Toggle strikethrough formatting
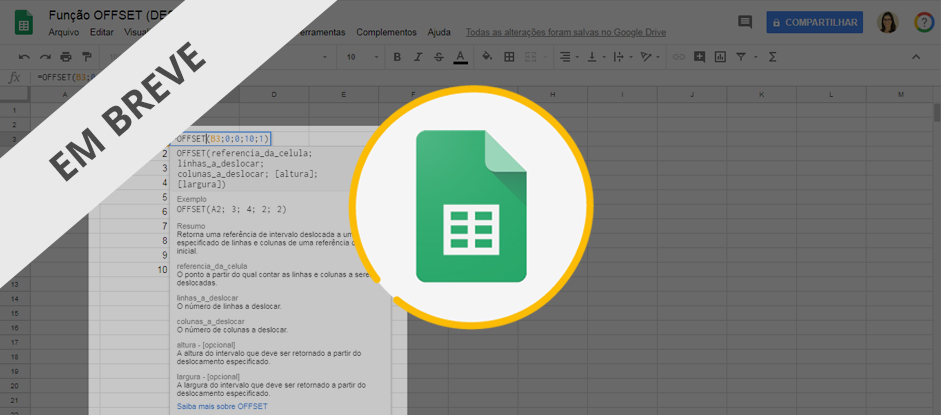 [438, 57]
